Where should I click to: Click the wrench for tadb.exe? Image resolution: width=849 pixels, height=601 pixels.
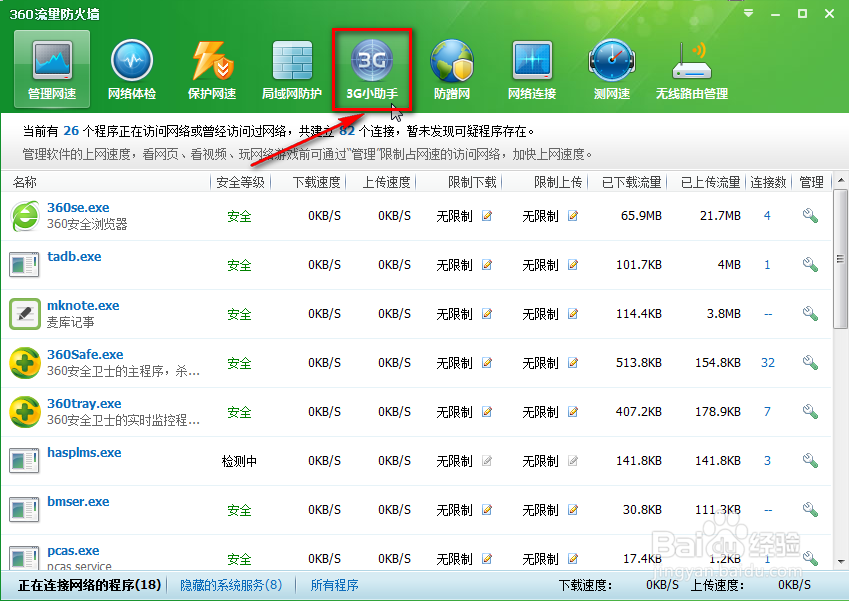click(x=810, y=264)
